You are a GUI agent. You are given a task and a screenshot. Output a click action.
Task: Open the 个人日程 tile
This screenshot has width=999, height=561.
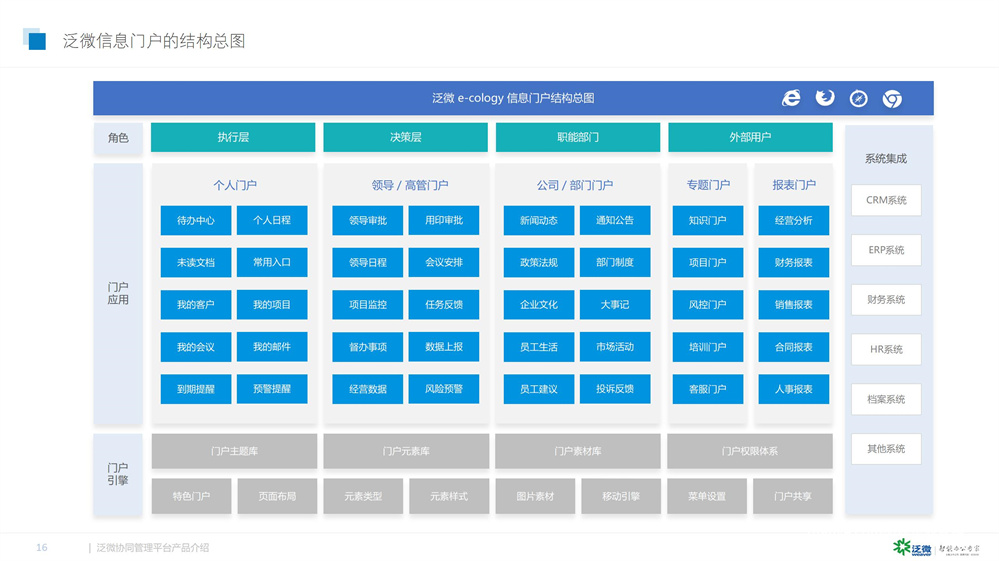coord(272,220)
